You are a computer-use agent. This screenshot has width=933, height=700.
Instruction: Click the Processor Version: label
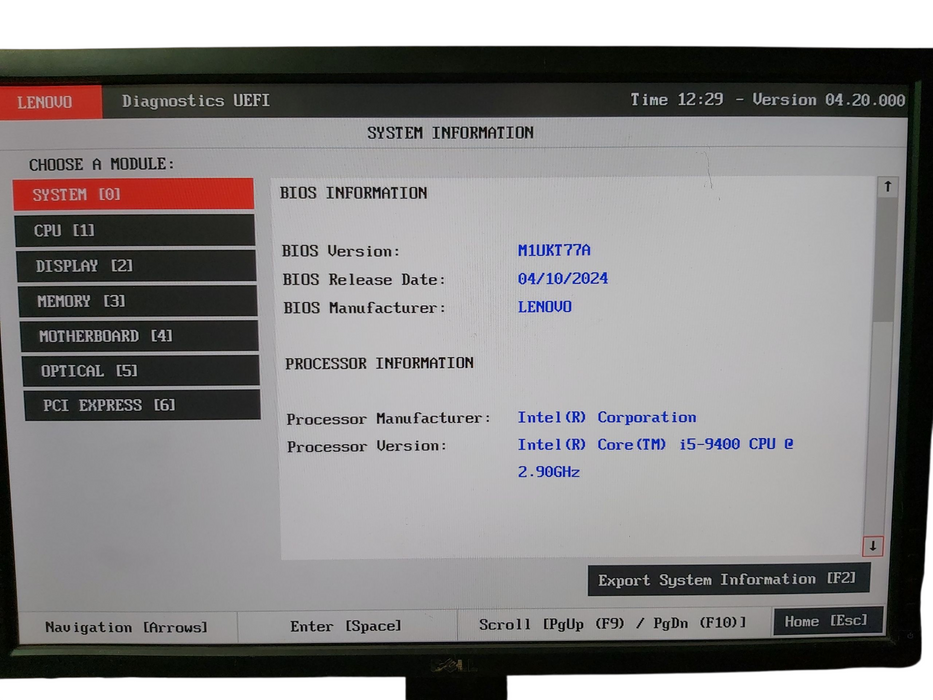click(x=367, y=446)
